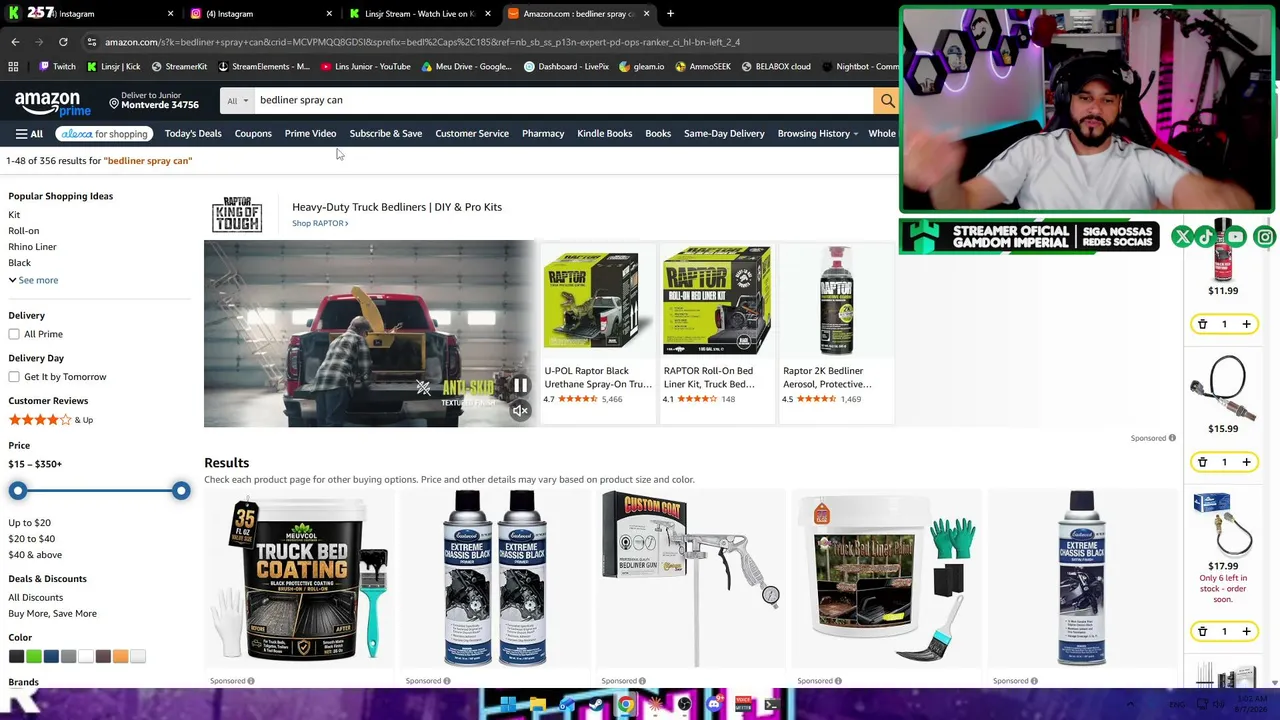Switch to the second Instagram tab
Viewport: 1280px width, 720px height.
pos(260,14)
